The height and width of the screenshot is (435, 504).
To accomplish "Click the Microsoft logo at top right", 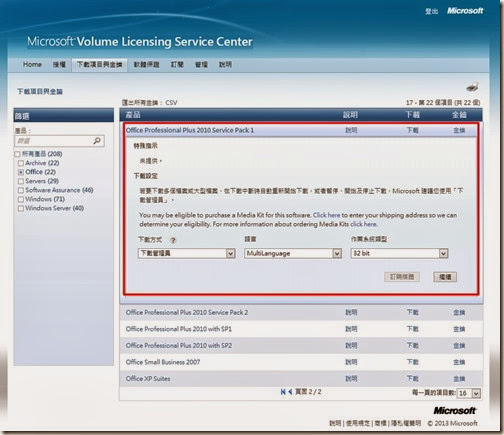I will pyautogui.click(x=465, y=11).
